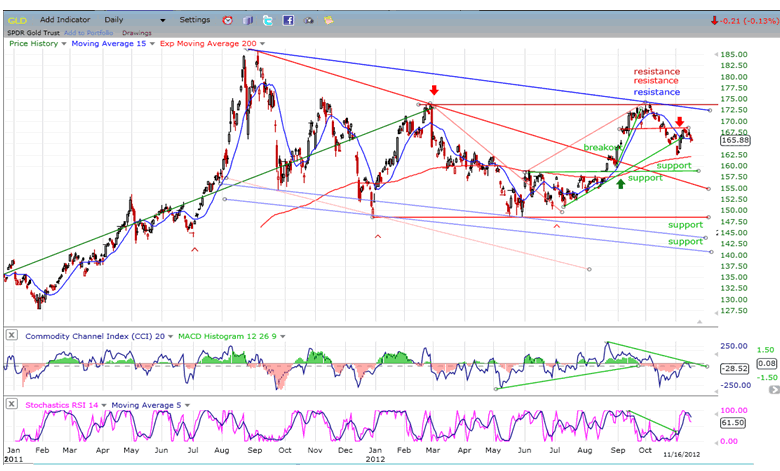Click the book icon in the toolbar
Image resolution: width=780 pixels, height=471 pixels.
click(x=248, y=20)
